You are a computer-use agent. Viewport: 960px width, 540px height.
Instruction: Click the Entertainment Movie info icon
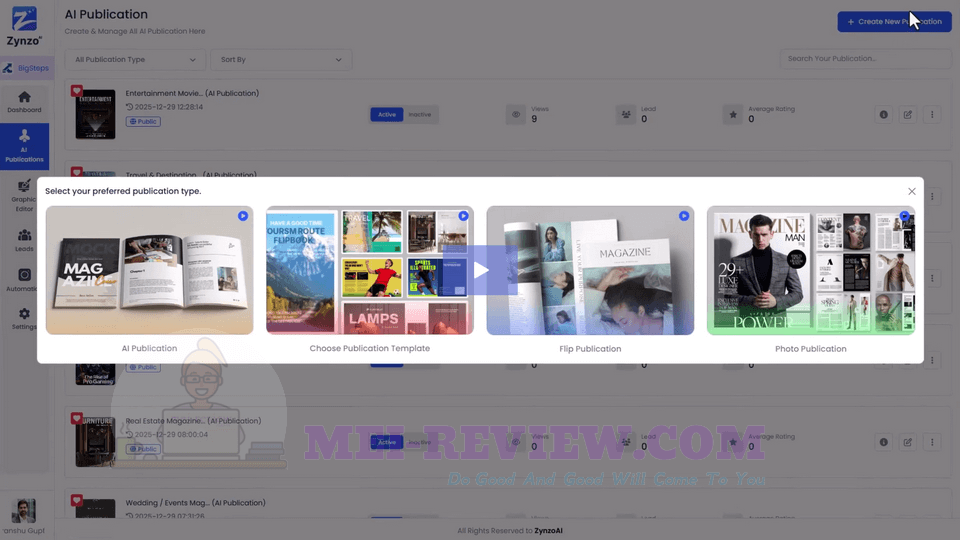pos(883,114)
